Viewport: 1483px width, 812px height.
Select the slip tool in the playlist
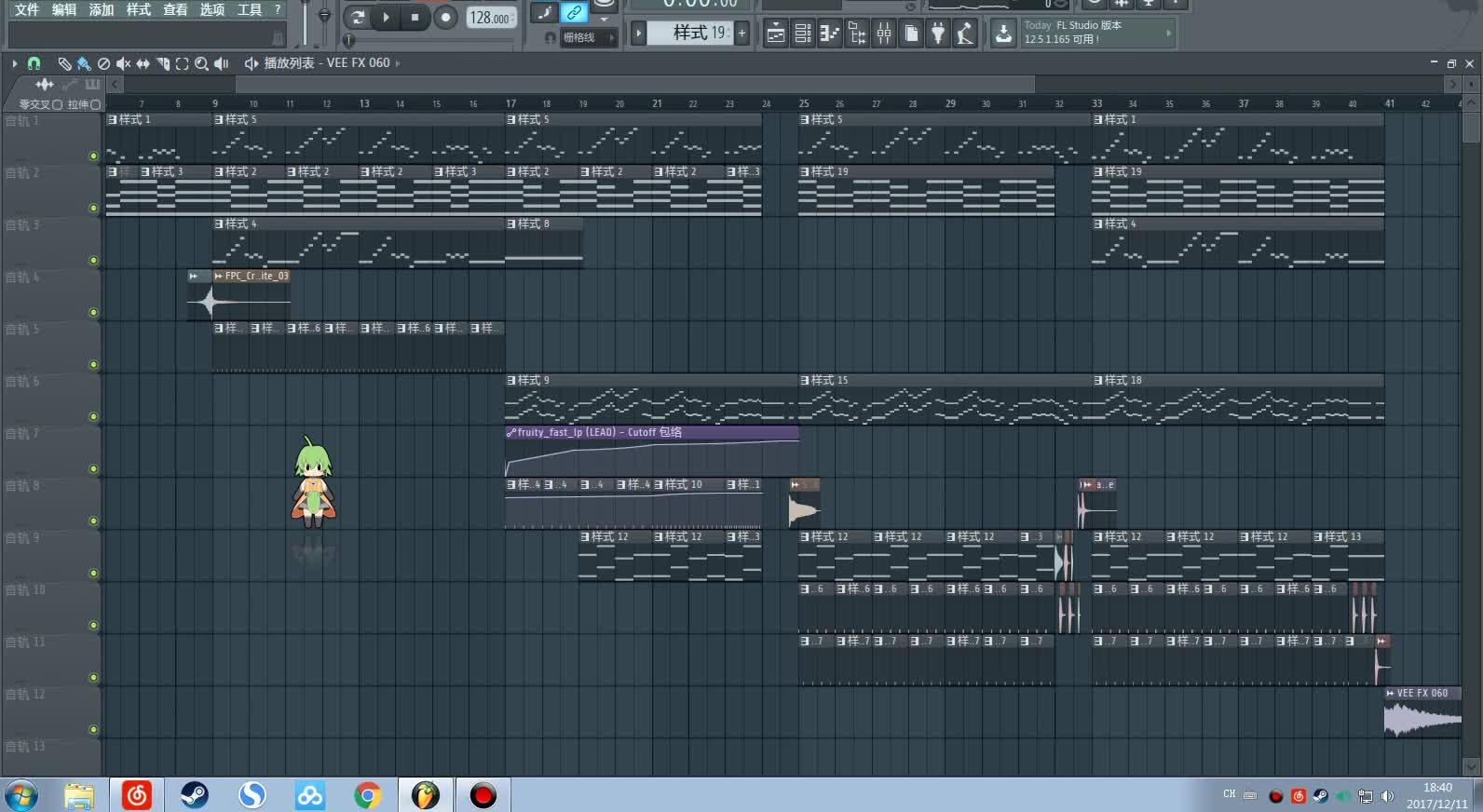click(143, 63)
